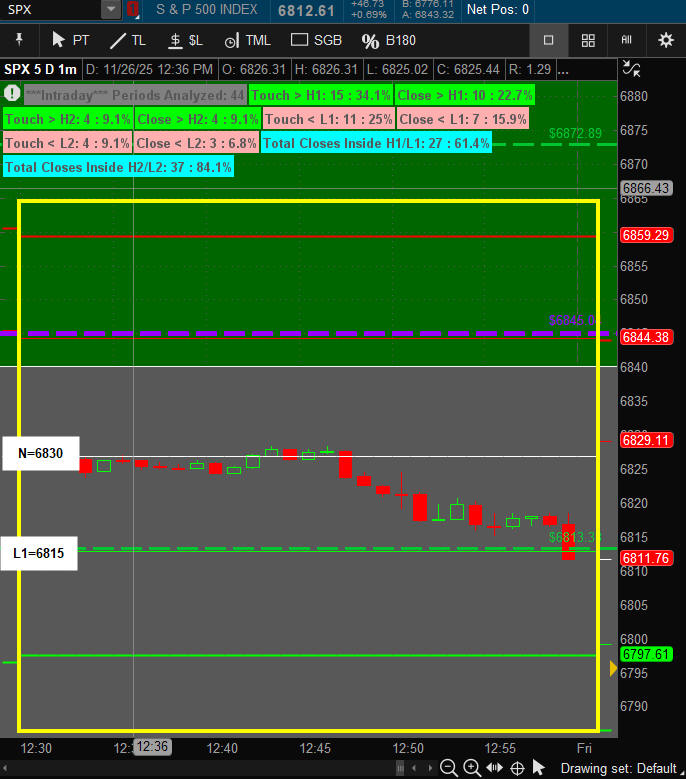Viewport: 686px width, 779px height.
Task: Click the zoom in magnifier icon
Action: [471, 768]
